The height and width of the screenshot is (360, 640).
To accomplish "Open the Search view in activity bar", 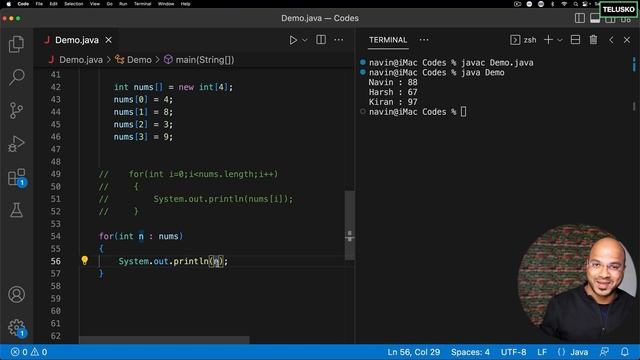I will (16, 77).
